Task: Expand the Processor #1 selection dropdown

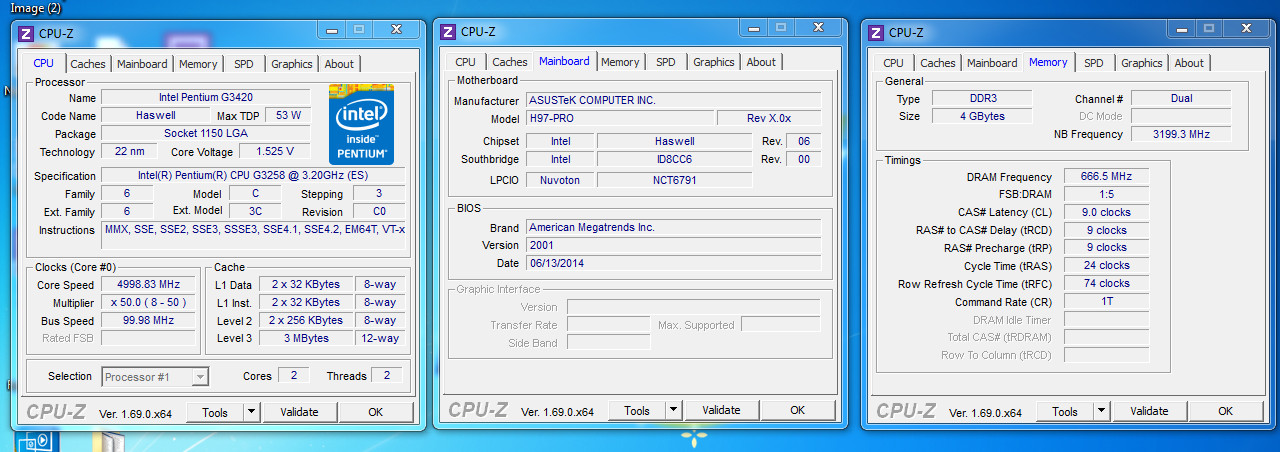Action: pos(200,377)
